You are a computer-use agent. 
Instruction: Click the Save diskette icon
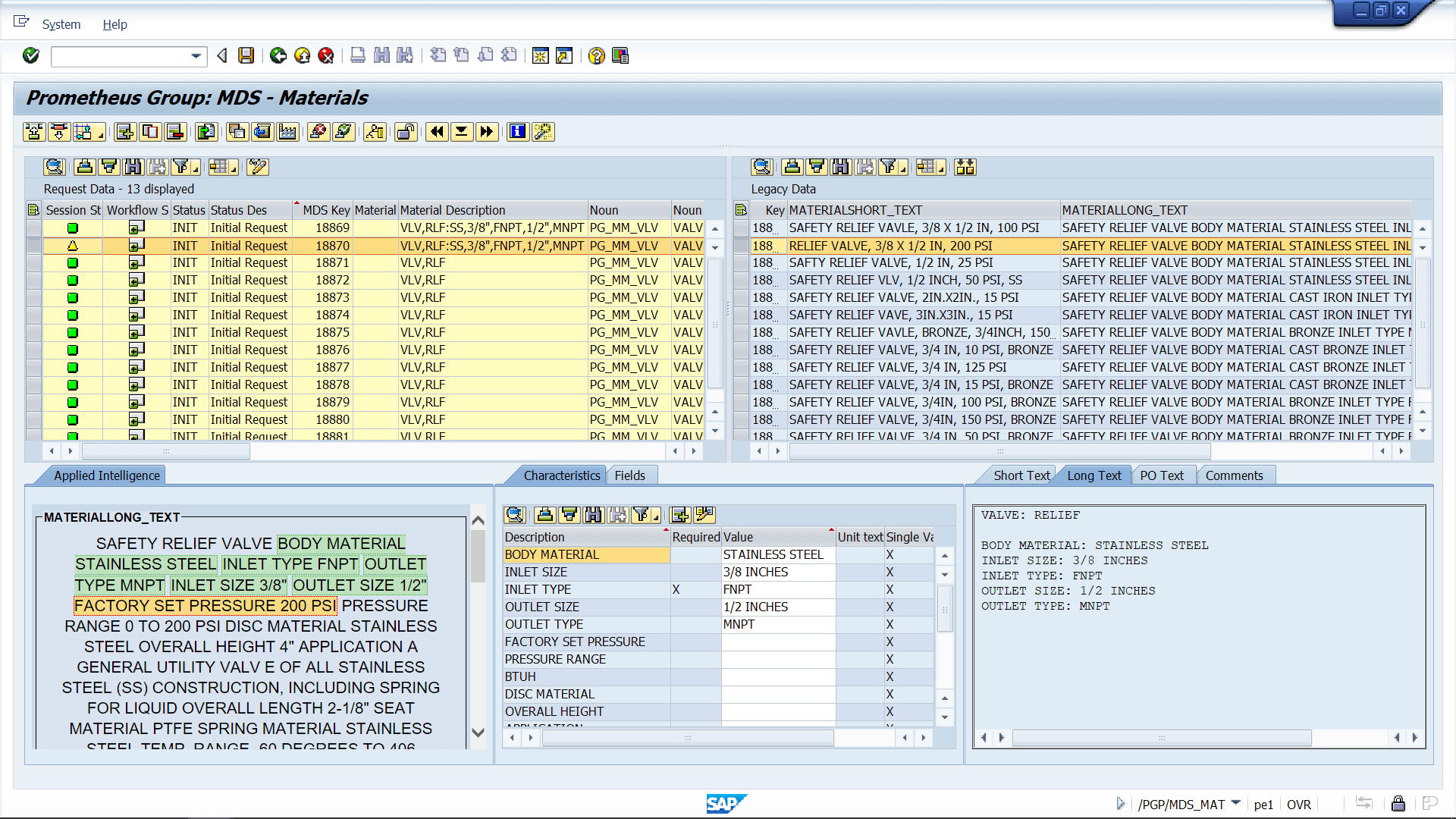coord(246,55)
